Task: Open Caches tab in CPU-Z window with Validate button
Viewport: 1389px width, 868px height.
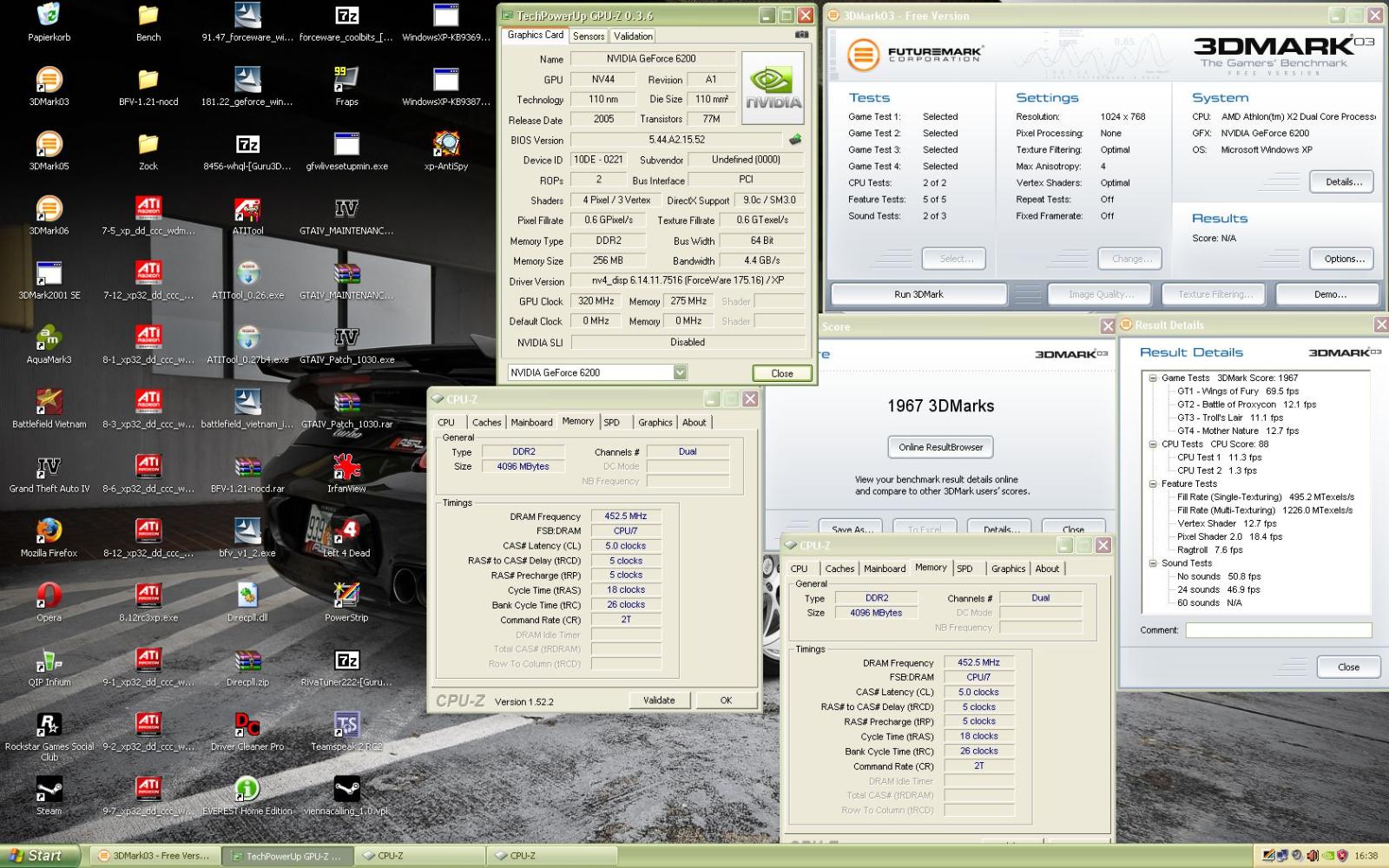Action: click(486, 422)
